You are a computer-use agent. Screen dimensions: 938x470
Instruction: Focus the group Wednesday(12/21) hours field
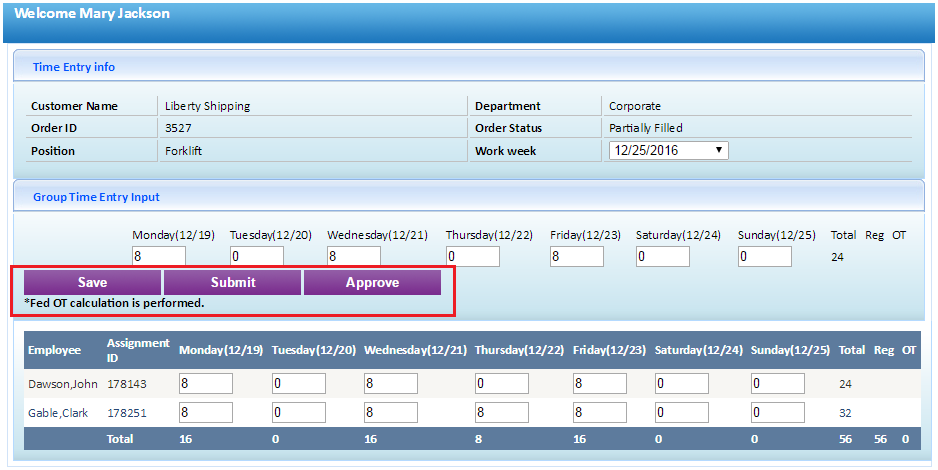tap(354, 257)
